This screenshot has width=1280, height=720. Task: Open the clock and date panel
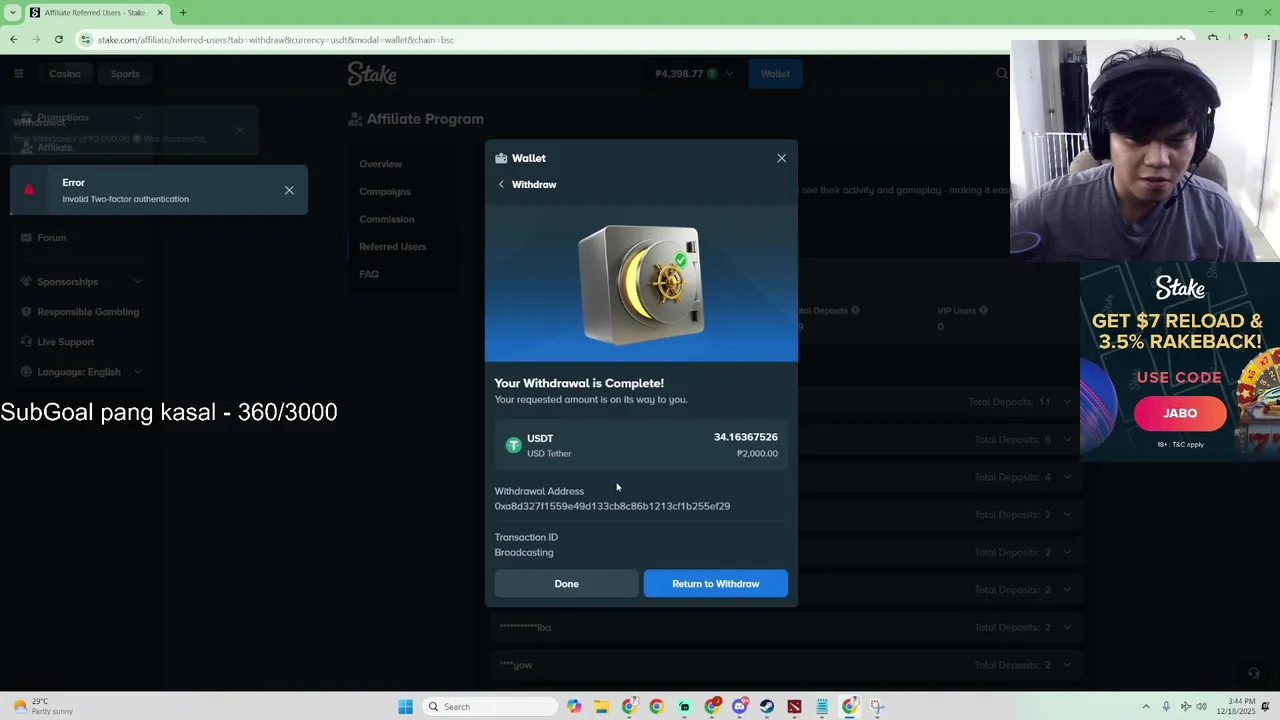1238,707
